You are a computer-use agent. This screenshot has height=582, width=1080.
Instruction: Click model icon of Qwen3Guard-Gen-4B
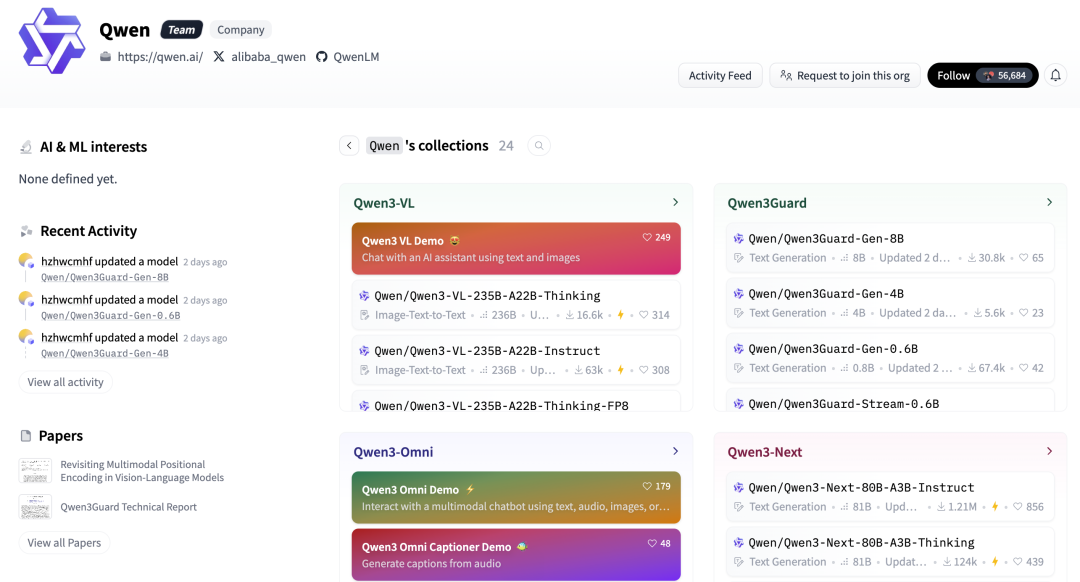coord(738,293)
